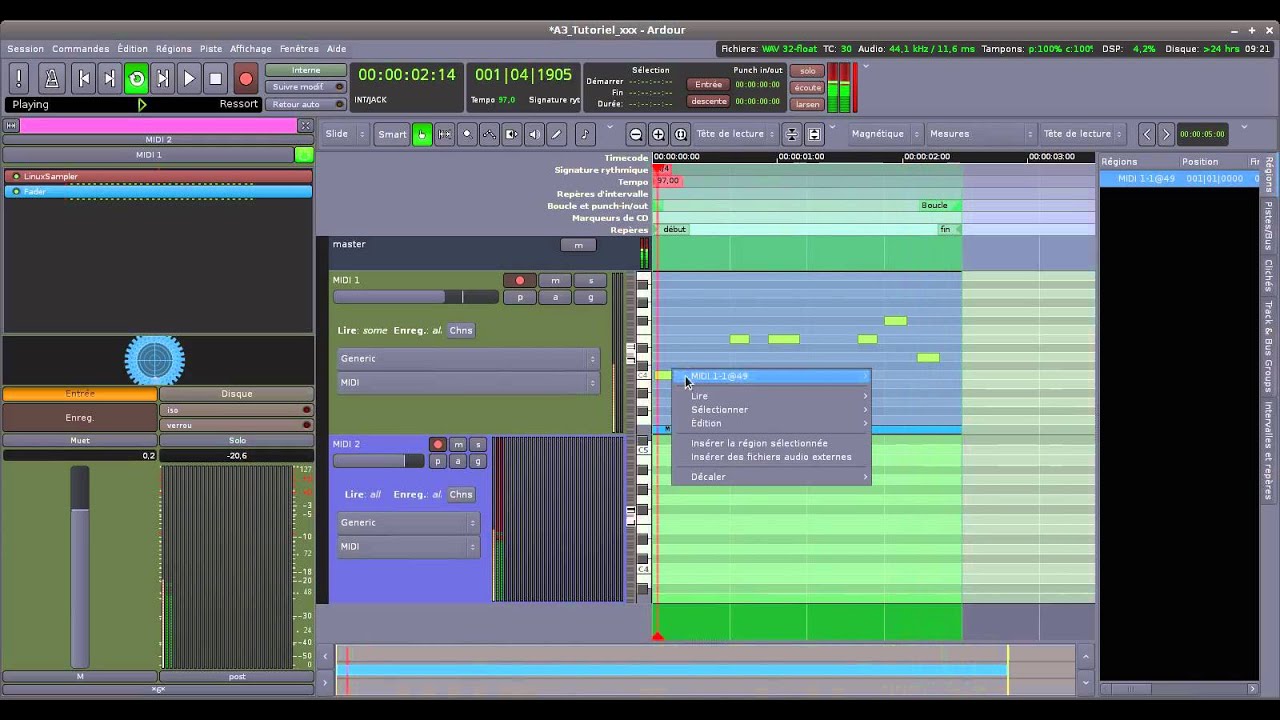This screenshot has width=1280, height=720.
Task: Open MIDI 2 Generic patch dropdown
Action: click(x=408, y=522)
